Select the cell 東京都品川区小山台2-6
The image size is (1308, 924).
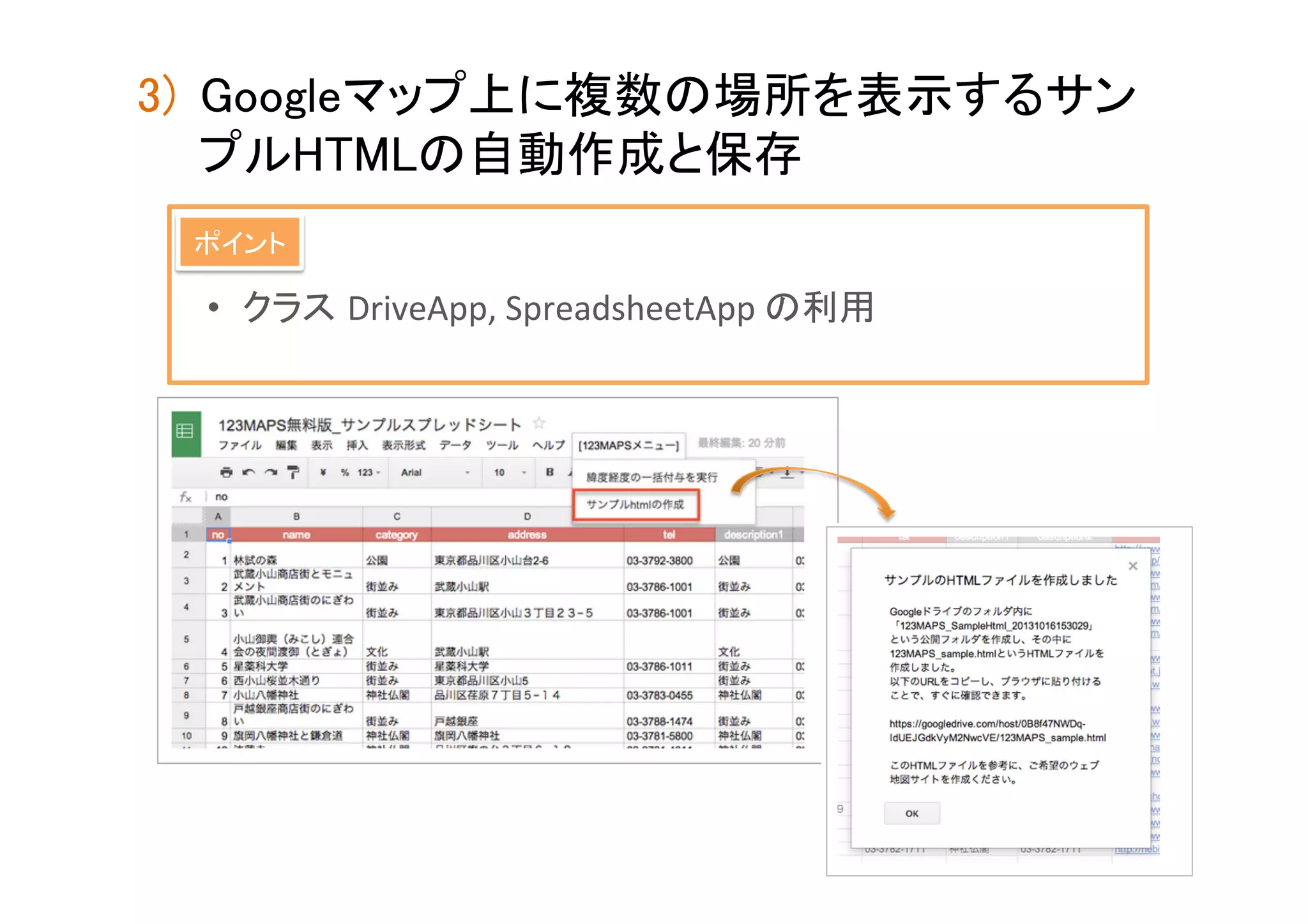tap(527, 555)
